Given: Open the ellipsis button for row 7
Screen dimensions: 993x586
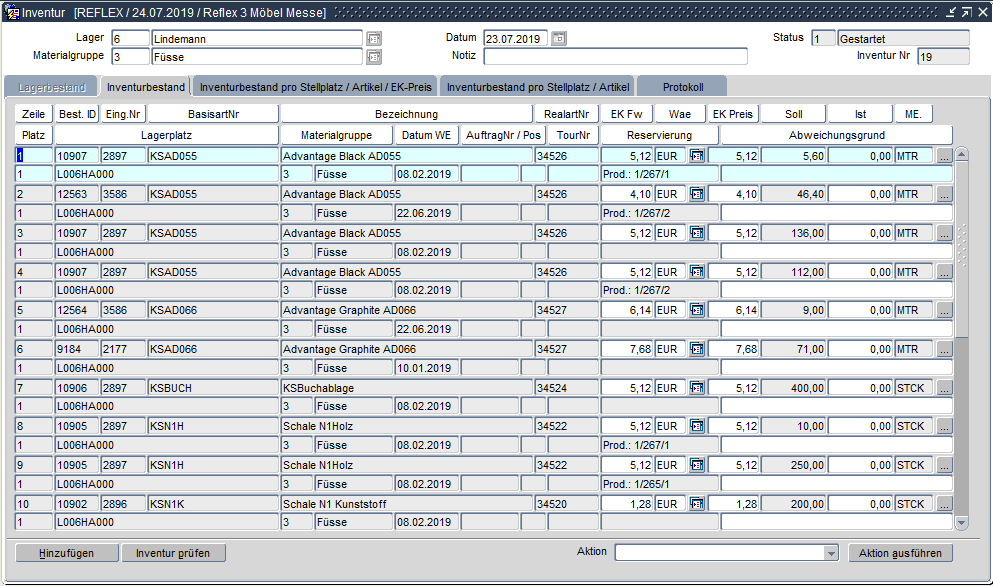Looking at the screenshot, I should (x=945, y=388).
